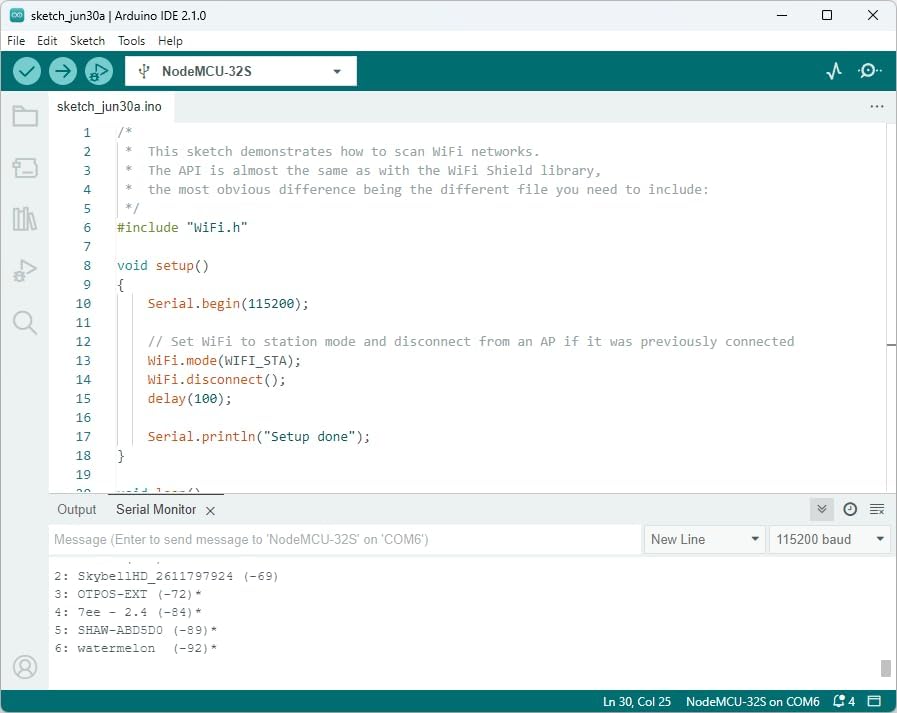Screen dimensions: 897x713
Task: Clear Serial Monitor output
Action: coord(877,509)
